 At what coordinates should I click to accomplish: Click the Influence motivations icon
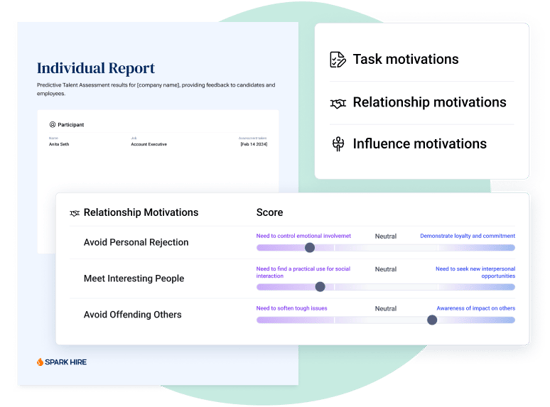click(x=338, y=144)
